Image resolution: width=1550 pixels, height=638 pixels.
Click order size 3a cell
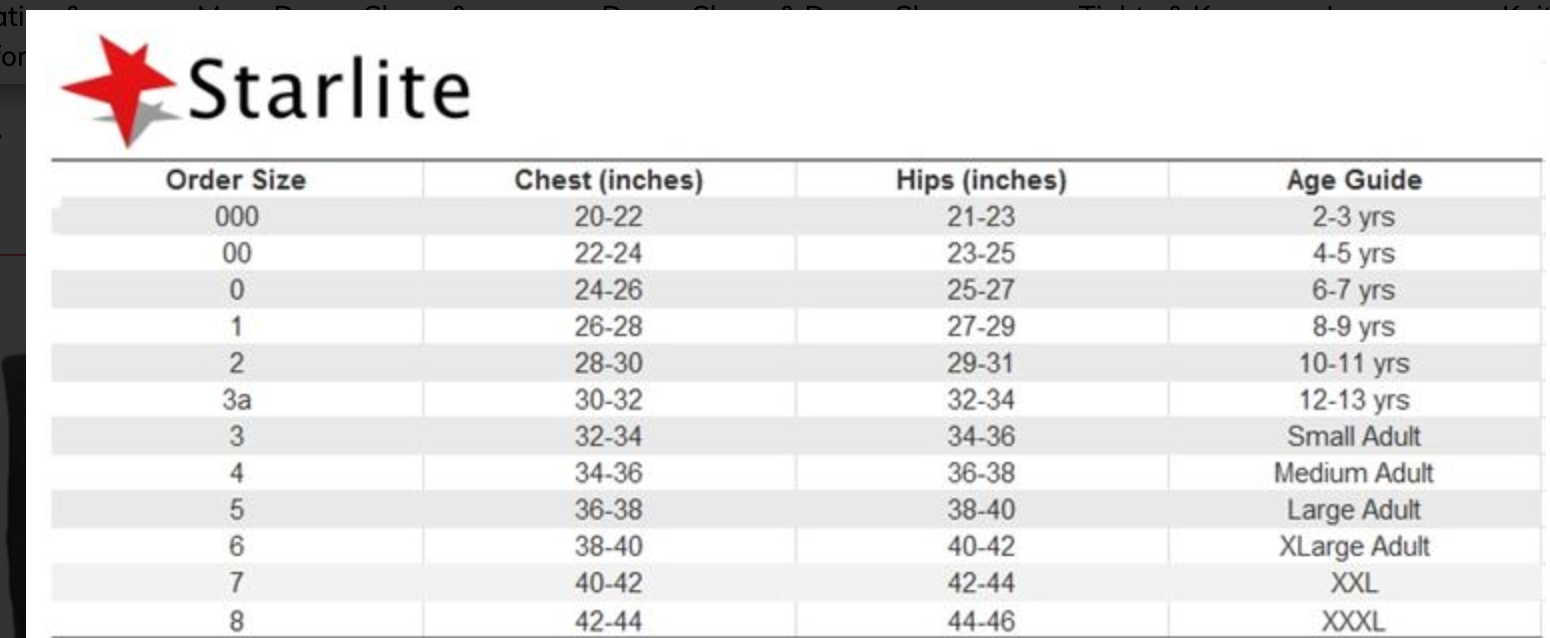click(x=236, y=400)
